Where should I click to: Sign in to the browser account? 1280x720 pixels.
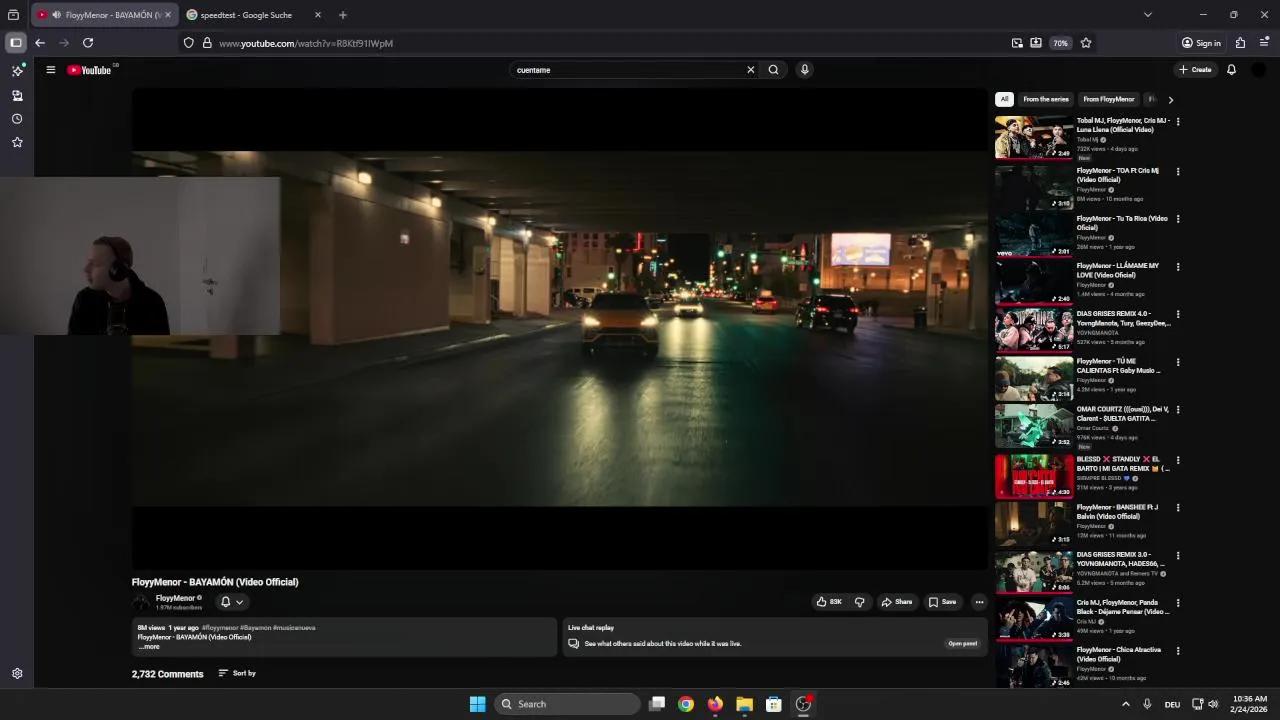pyautogui.click(x=1201, y=43)
